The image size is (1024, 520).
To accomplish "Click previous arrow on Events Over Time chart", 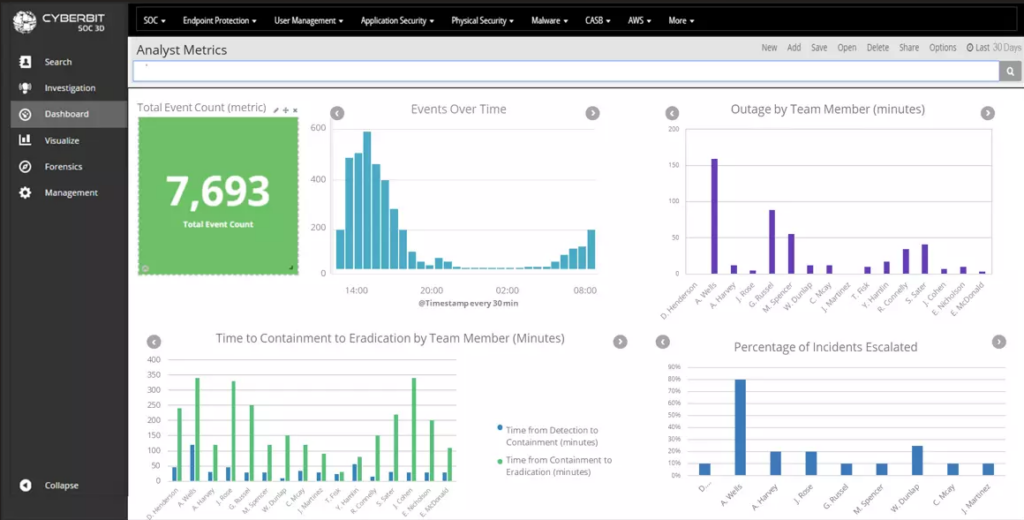I will pos(336,113).
